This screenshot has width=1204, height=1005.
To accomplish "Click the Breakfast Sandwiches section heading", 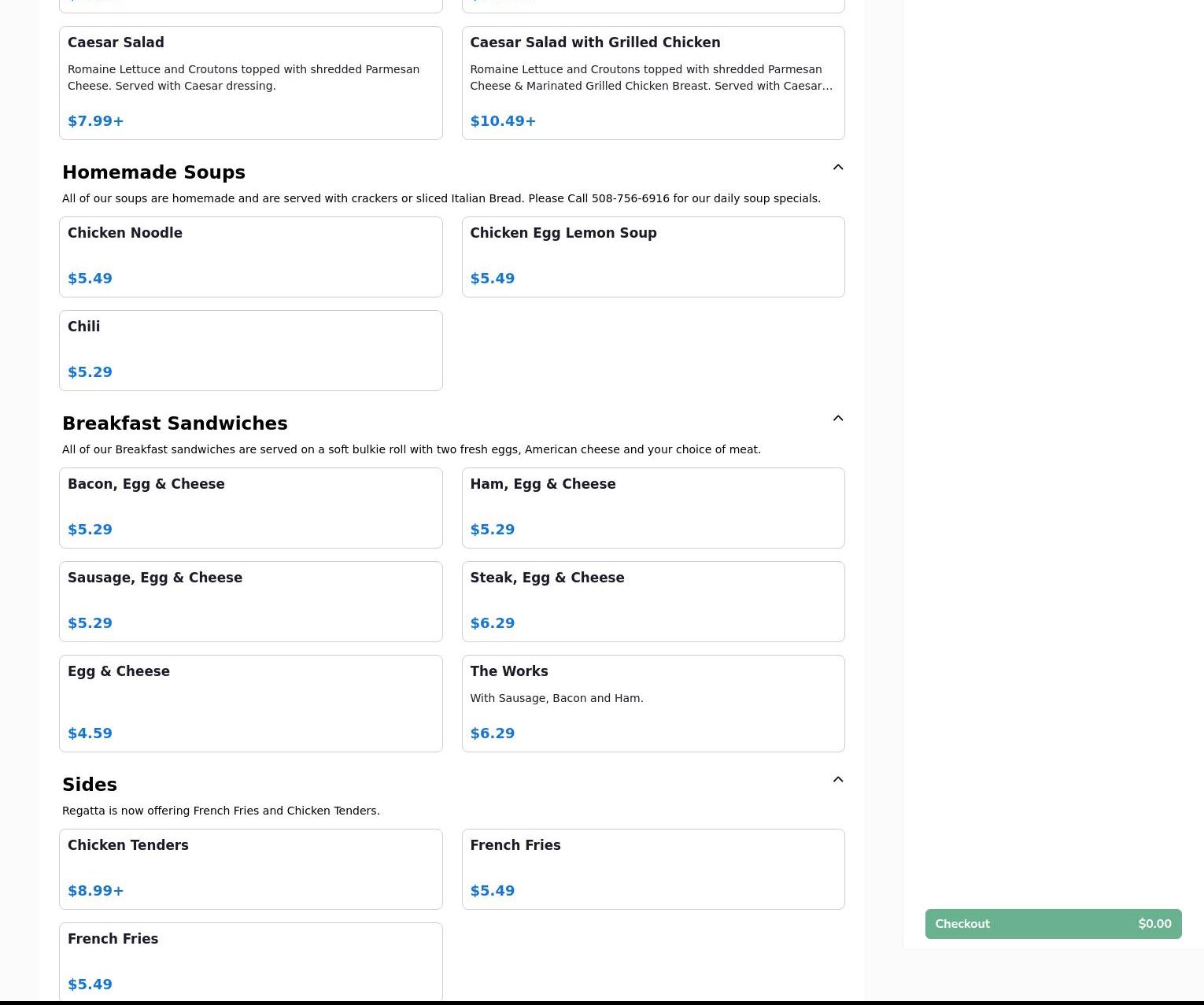I will coord(175,423).
